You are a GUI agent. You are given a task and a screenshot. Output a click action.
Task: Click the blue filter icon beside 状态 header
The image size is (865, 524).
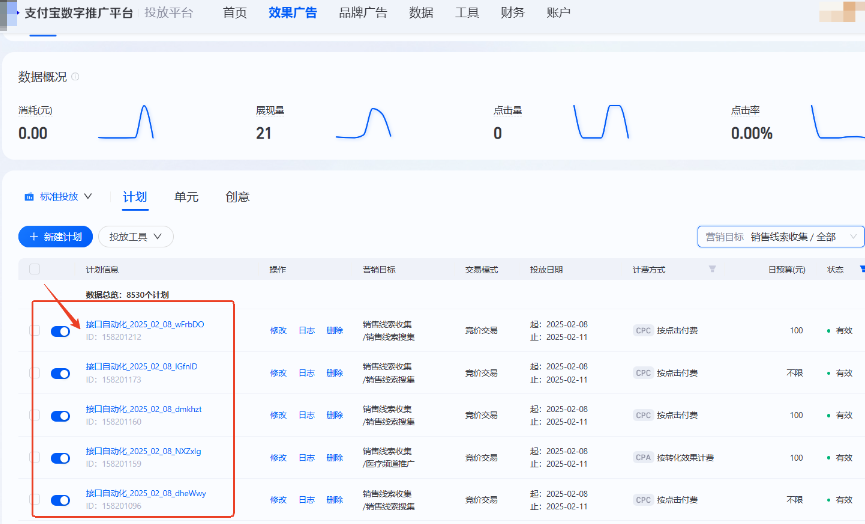click(x=862, y=269)
